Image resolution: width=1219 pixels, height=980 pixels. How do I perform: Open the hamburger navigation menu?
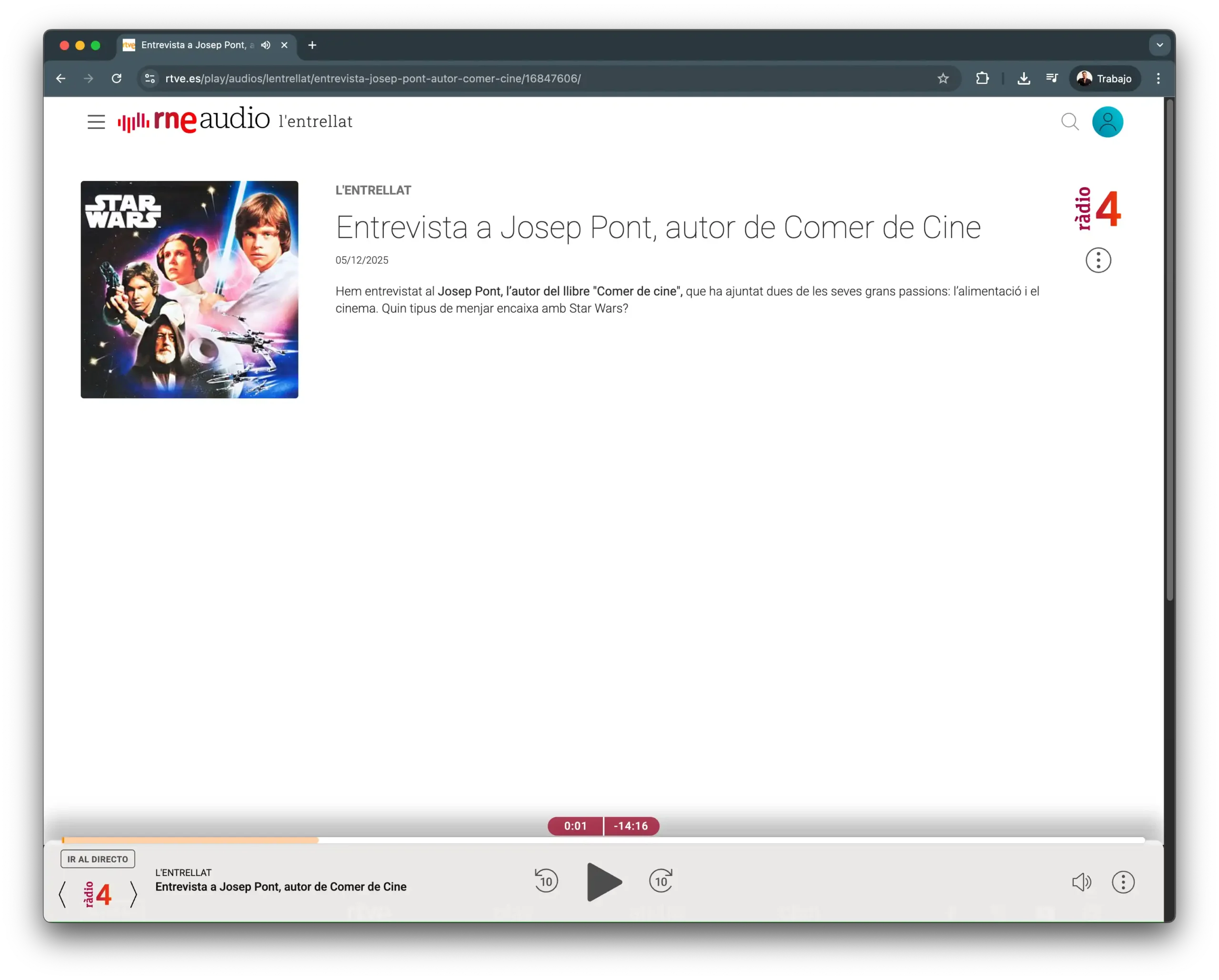tap(96, 122)
